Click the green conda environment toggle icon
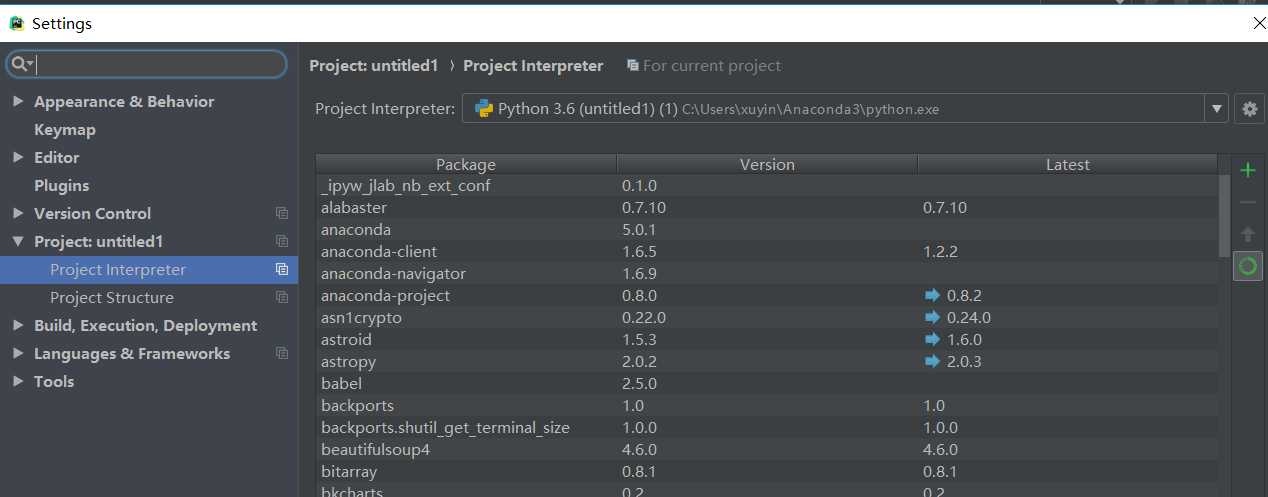The height and width of the screenshot is (497, 1268). 1247,266
